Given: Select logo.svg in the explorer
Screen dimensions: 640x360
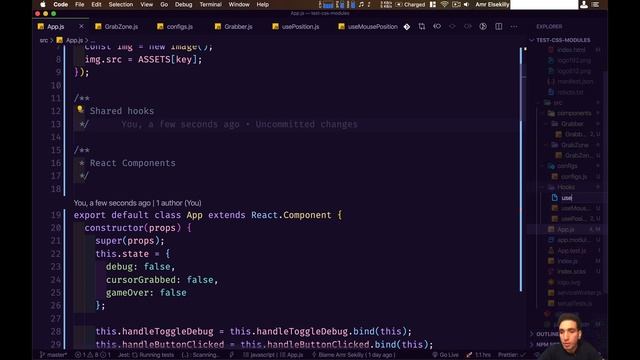Looking at the screenshot, I should click(569, 282).
